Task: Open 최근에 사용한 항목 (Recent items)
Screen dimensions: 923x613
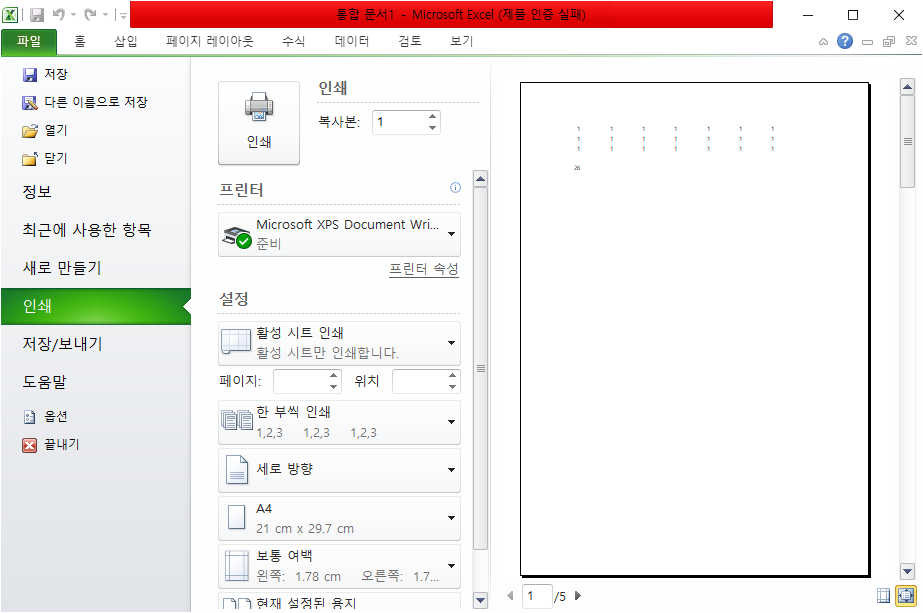Action: [x=87, y=230]
